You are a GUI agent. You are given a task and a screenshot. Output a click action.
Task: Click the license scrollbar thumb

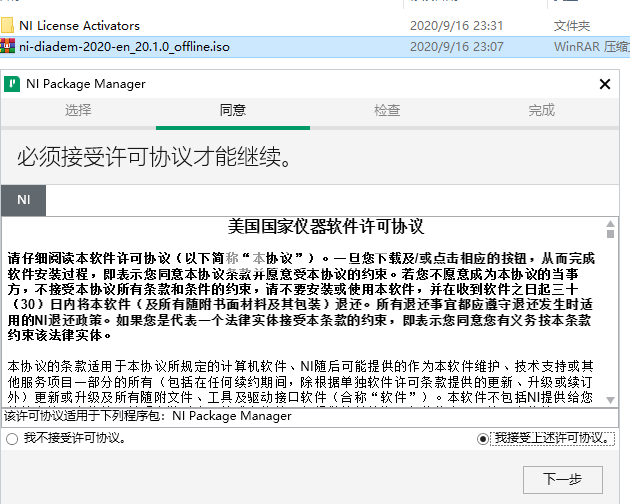click(610, 234)
